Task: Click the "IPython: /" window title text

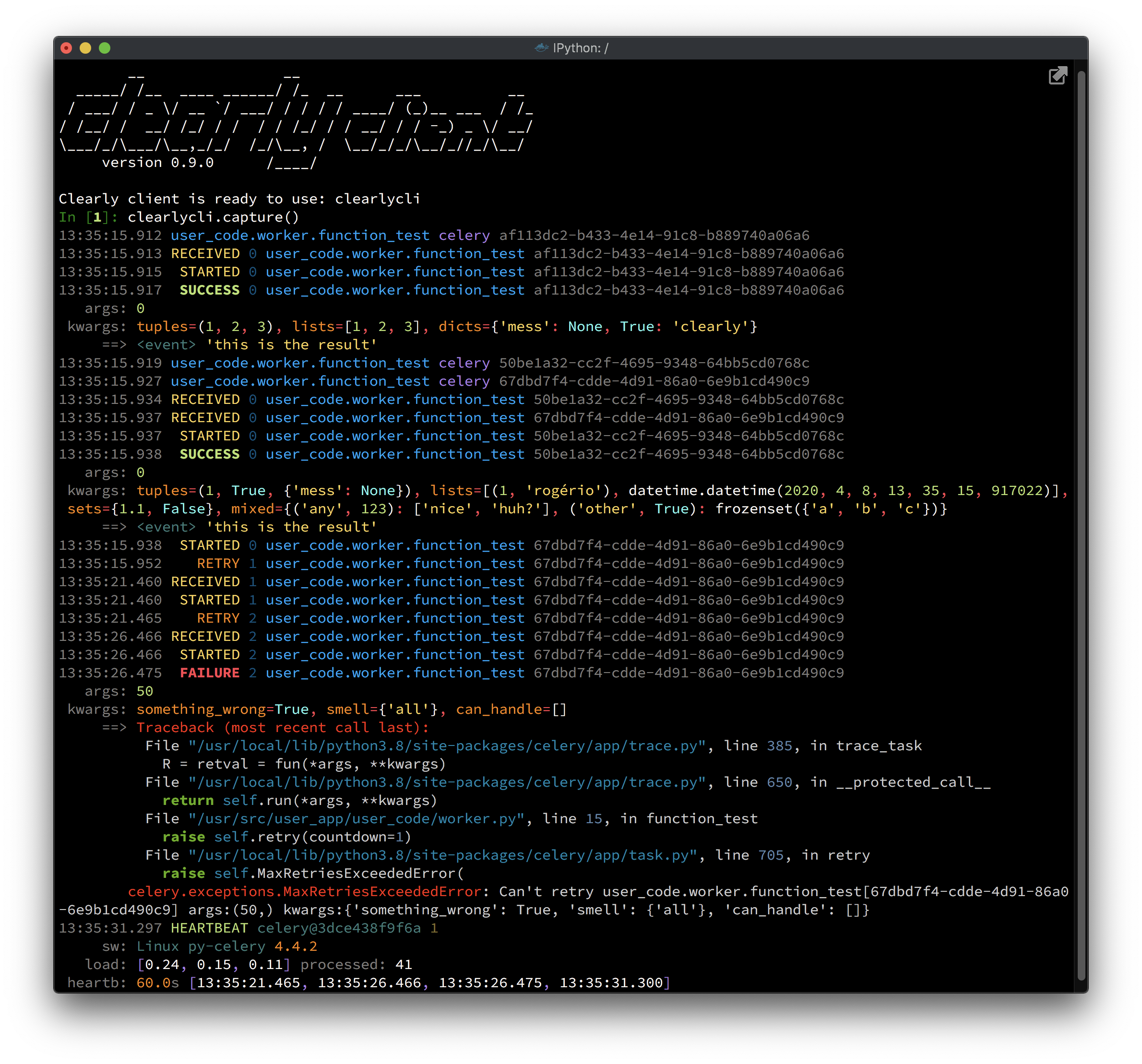Action: pyautogui.click(x=580, y=48)
